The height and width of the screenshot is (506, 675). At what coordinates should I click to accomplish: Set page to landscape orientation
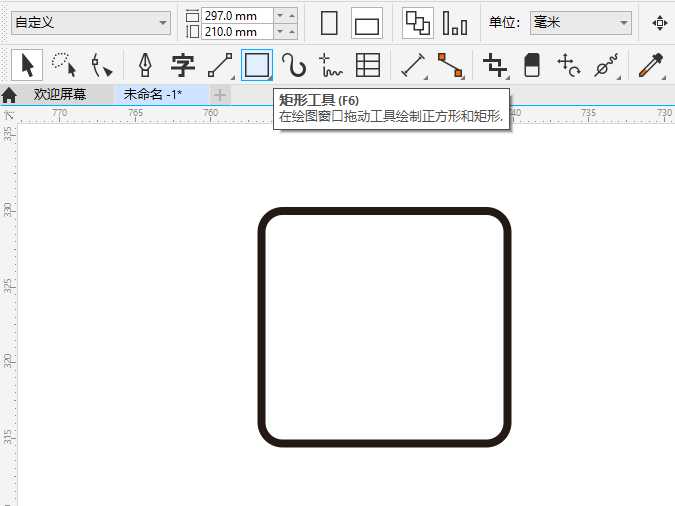(367, 23)
